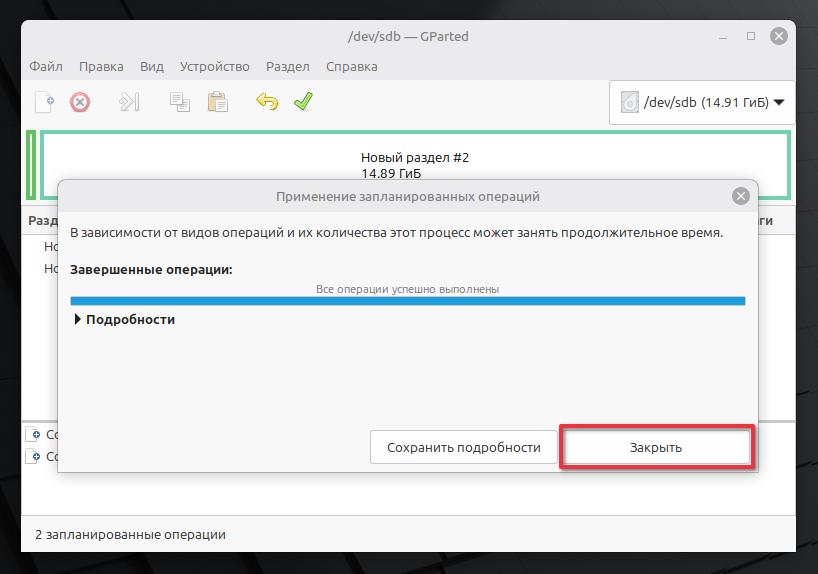818x574 pixels.
Task: Click the Delete partition red icon
Action: tap(80, 102)
